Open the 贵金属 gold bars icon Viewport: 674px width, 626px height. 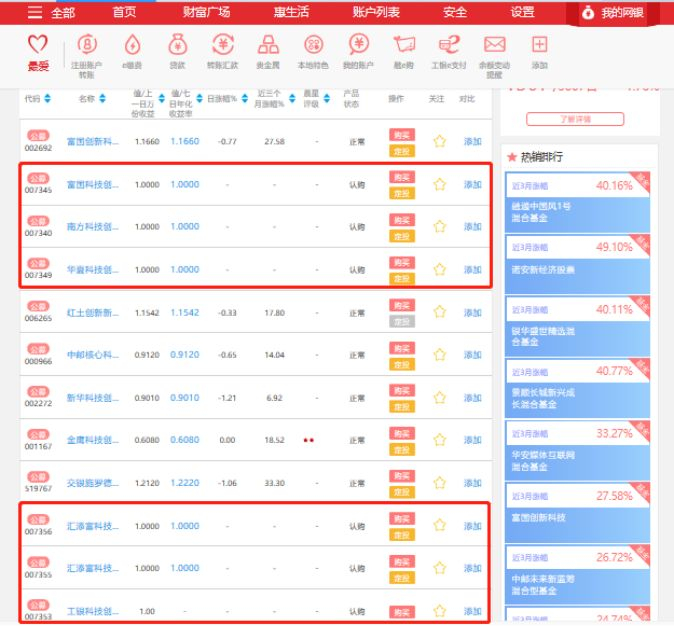268,45
